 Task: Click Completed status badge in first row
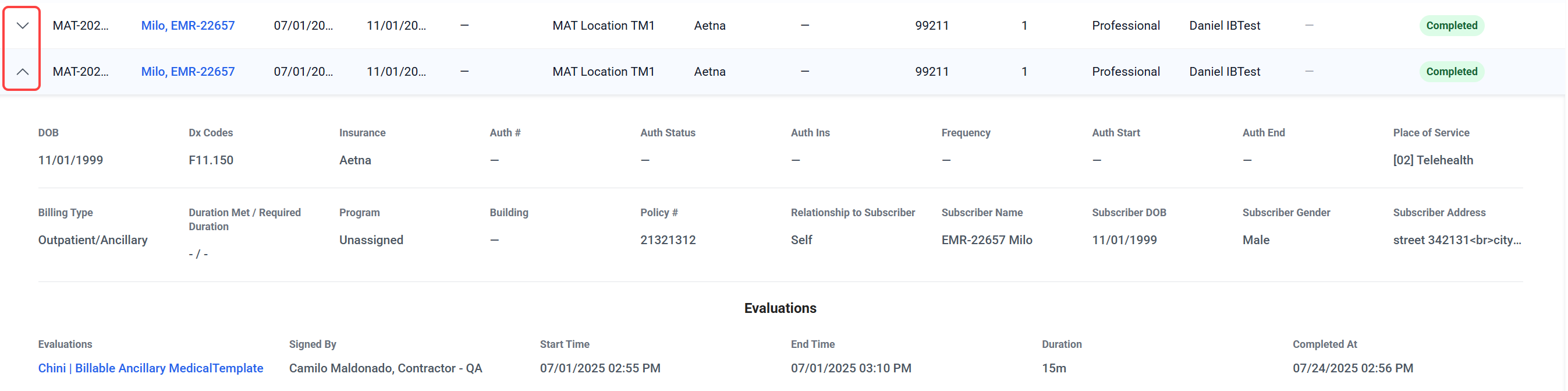point(1451,26)
